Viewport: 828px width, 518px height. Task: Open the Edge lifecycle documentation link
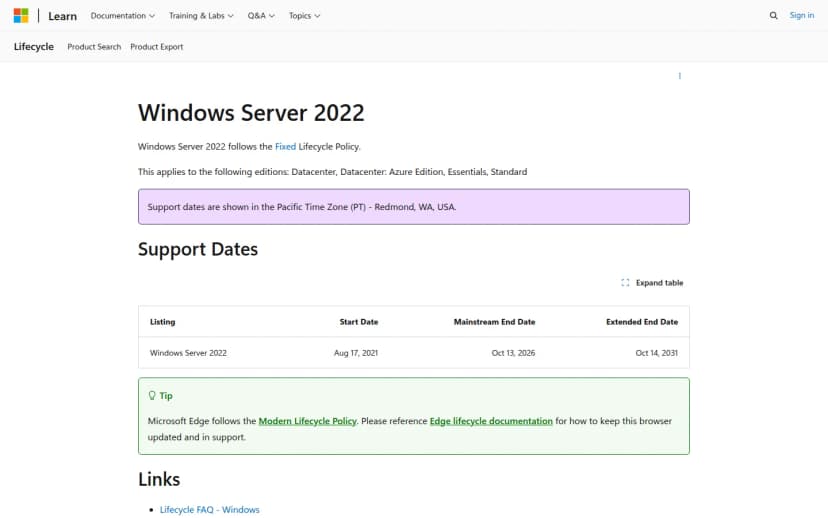[491, 421]
